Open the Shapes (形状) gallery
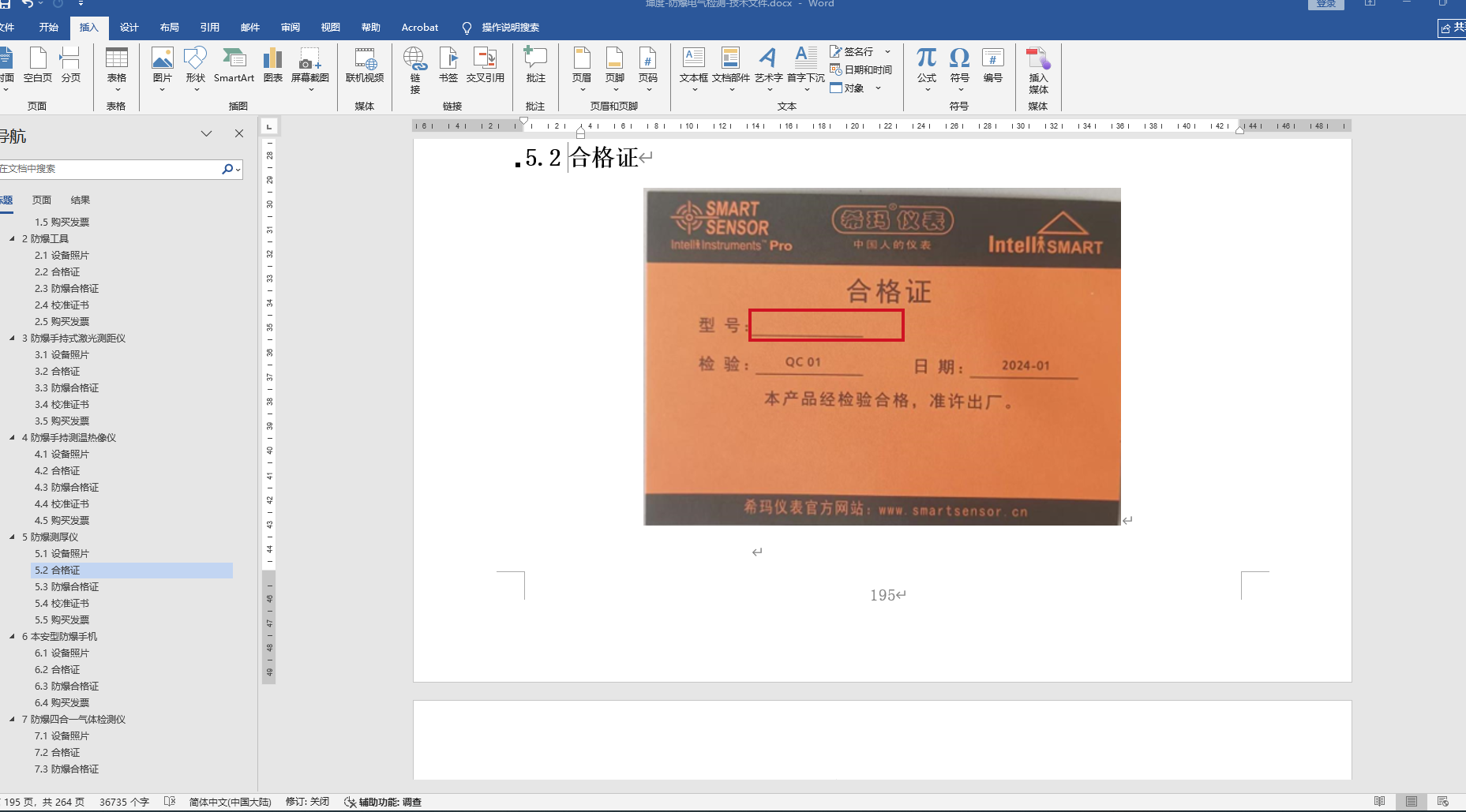 [196, 69]
